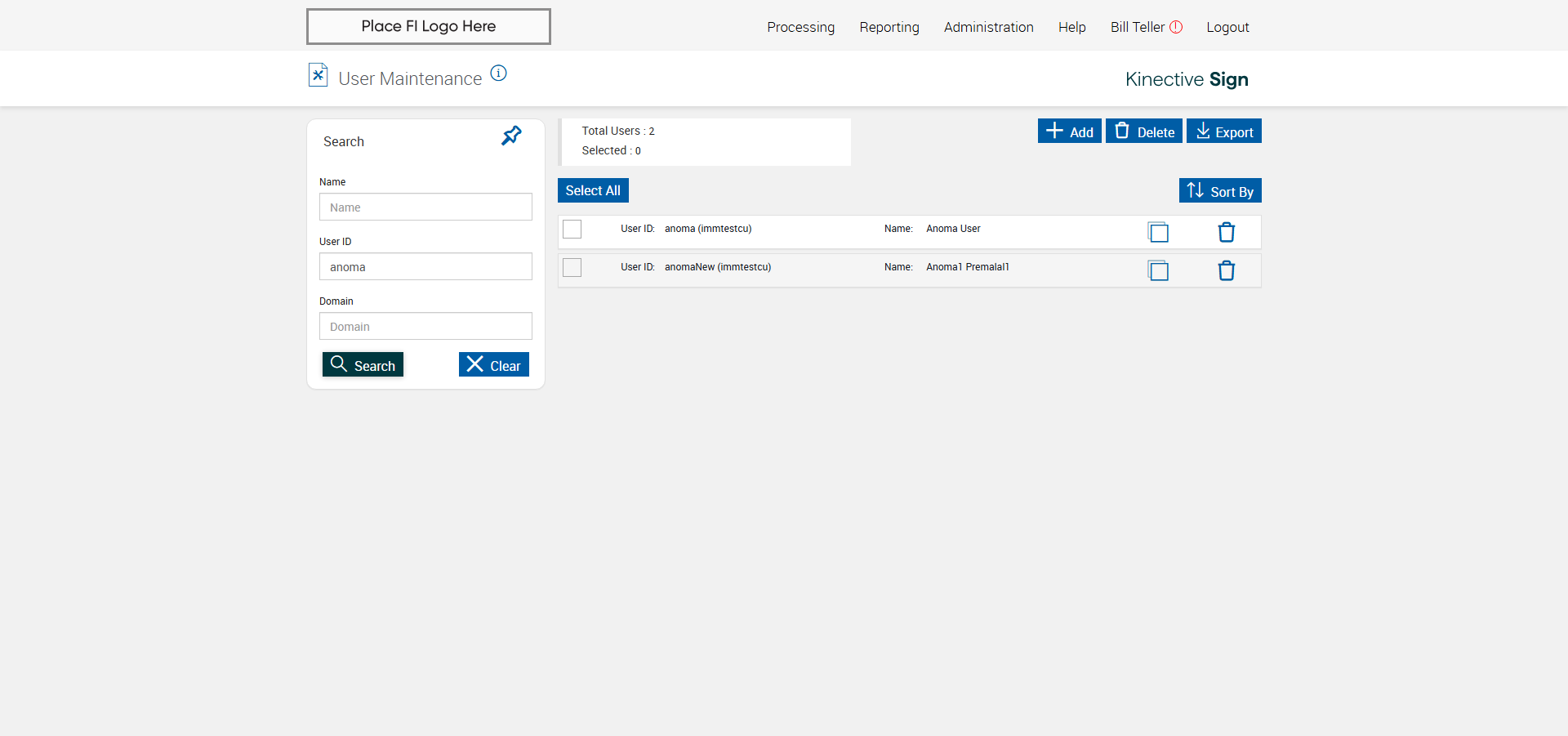Click the red alert icon beside Bill Teller
This screenshot has height=736, width=1568.
1176,27
